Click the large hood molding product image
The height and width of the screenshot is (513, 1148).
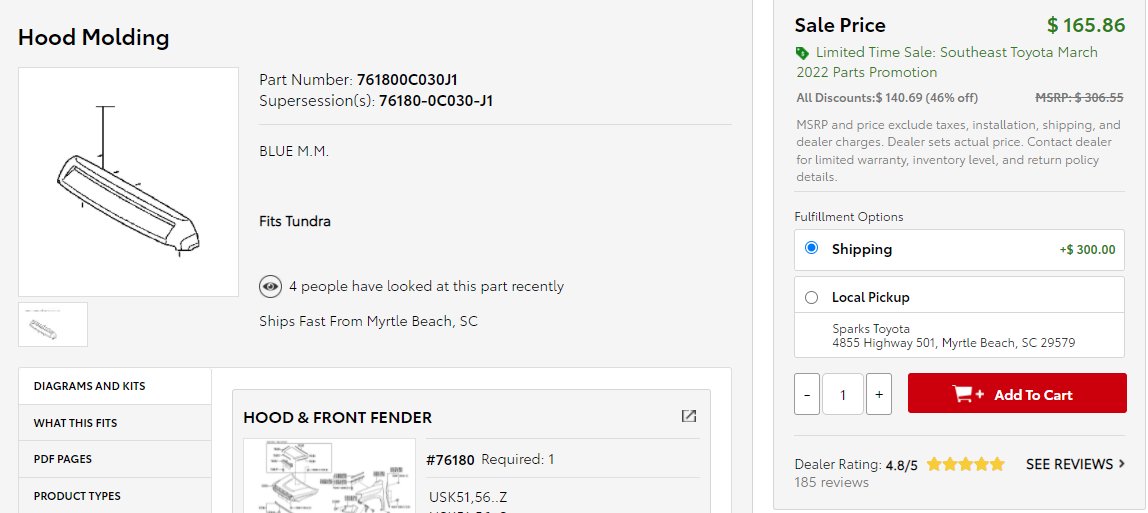pos(128,182)
